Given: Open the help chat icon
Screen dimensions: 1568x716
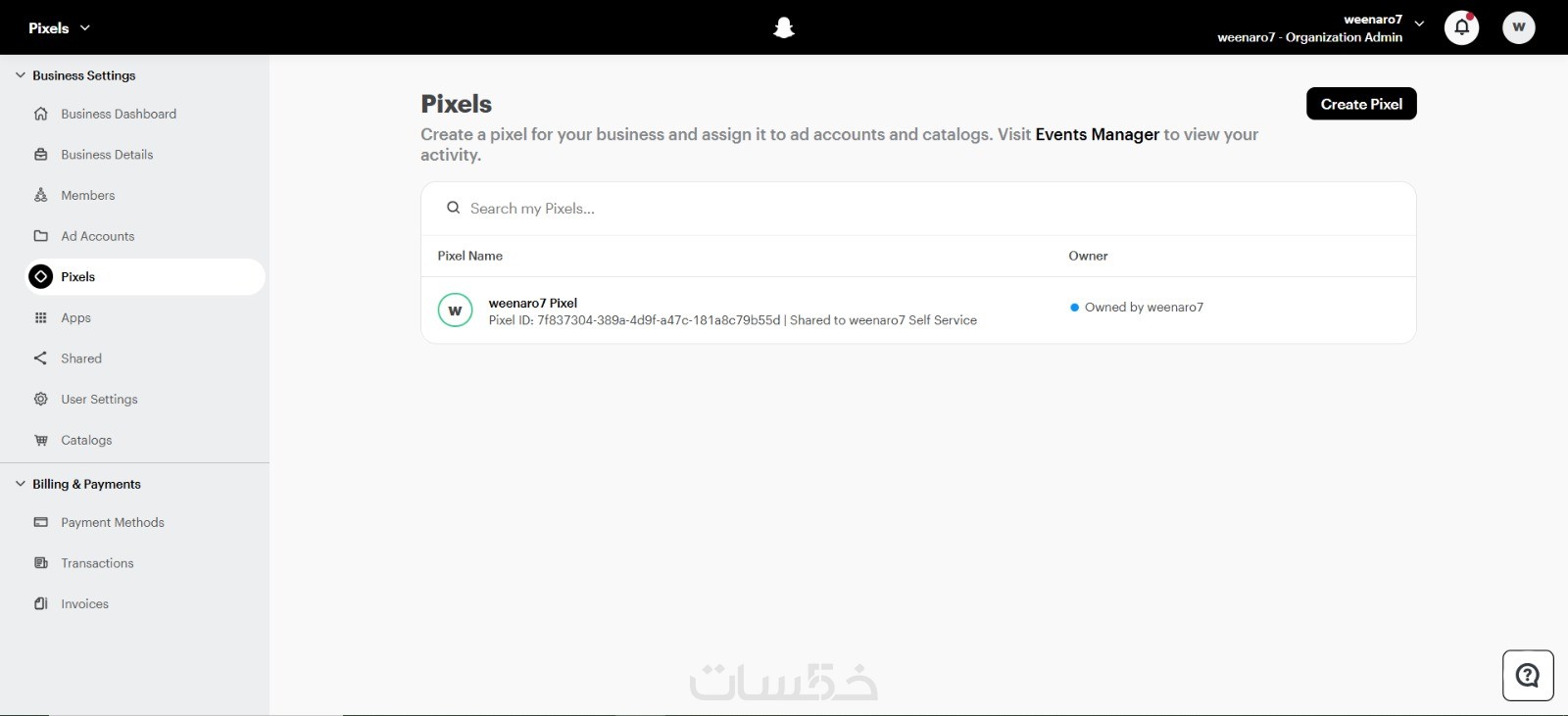Looking at the screenshot, I should [1527, 675].
